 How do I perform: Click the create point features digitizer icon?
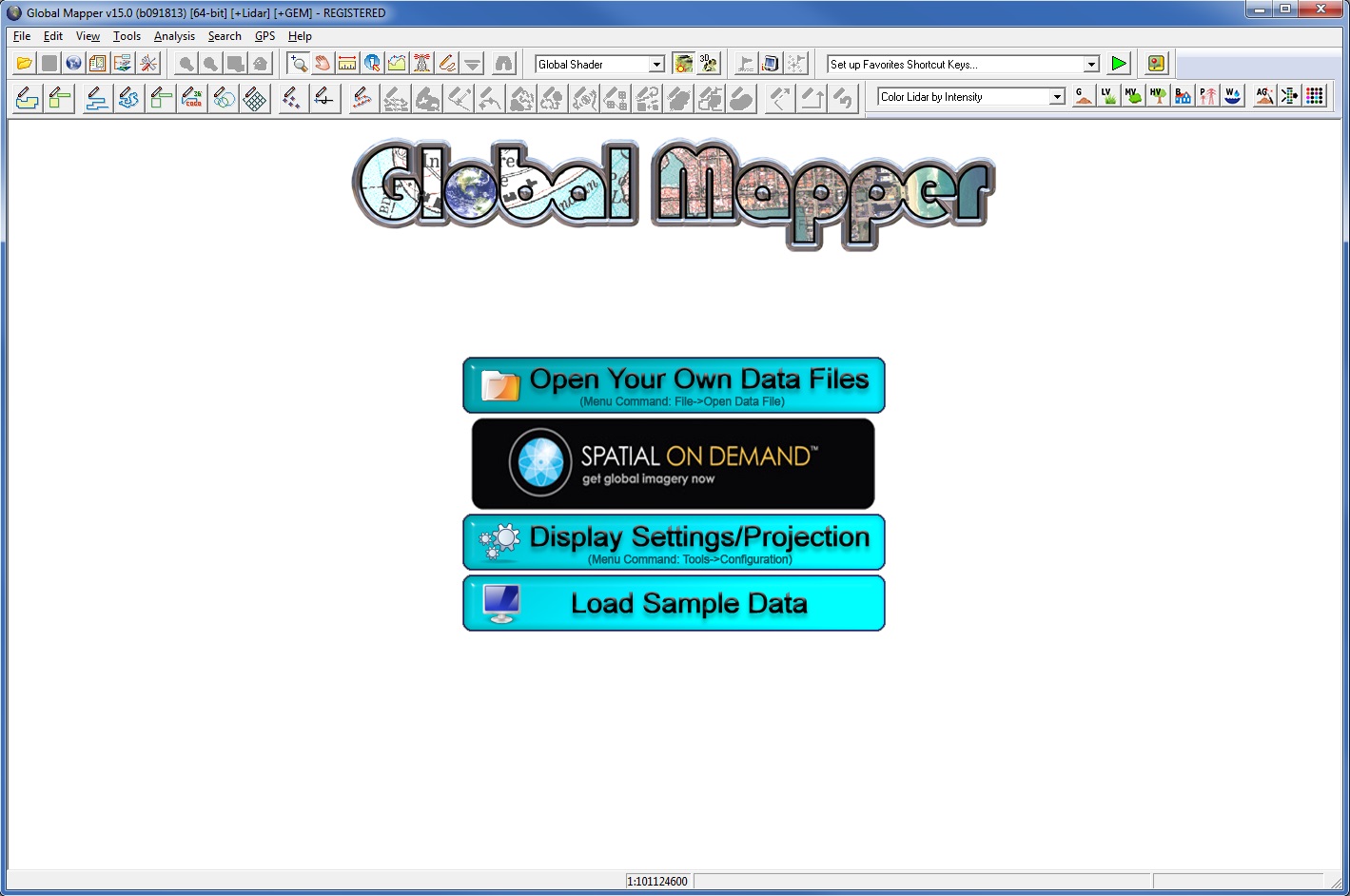click(x=292, y=97)
